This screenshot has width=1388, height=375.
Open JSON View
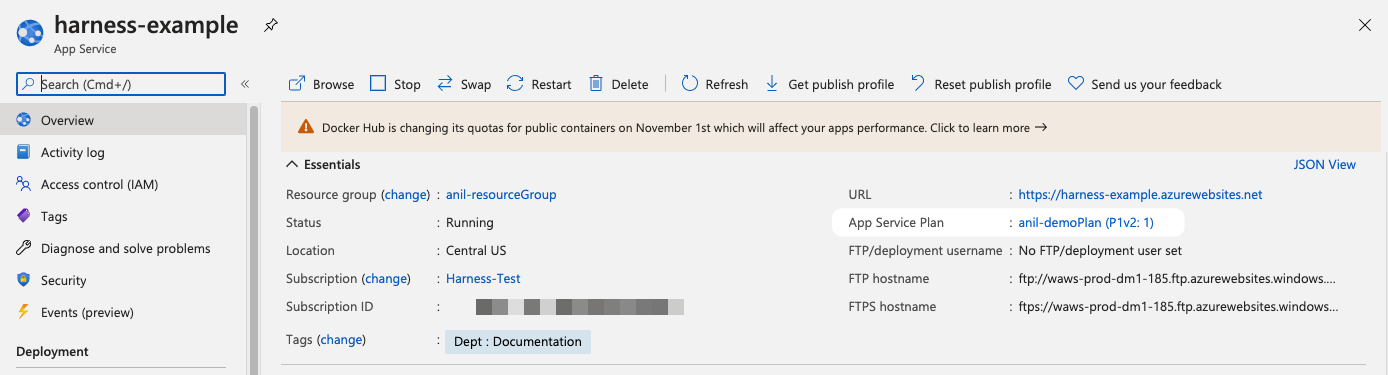pyautogui.click(x=1325, y=164)
